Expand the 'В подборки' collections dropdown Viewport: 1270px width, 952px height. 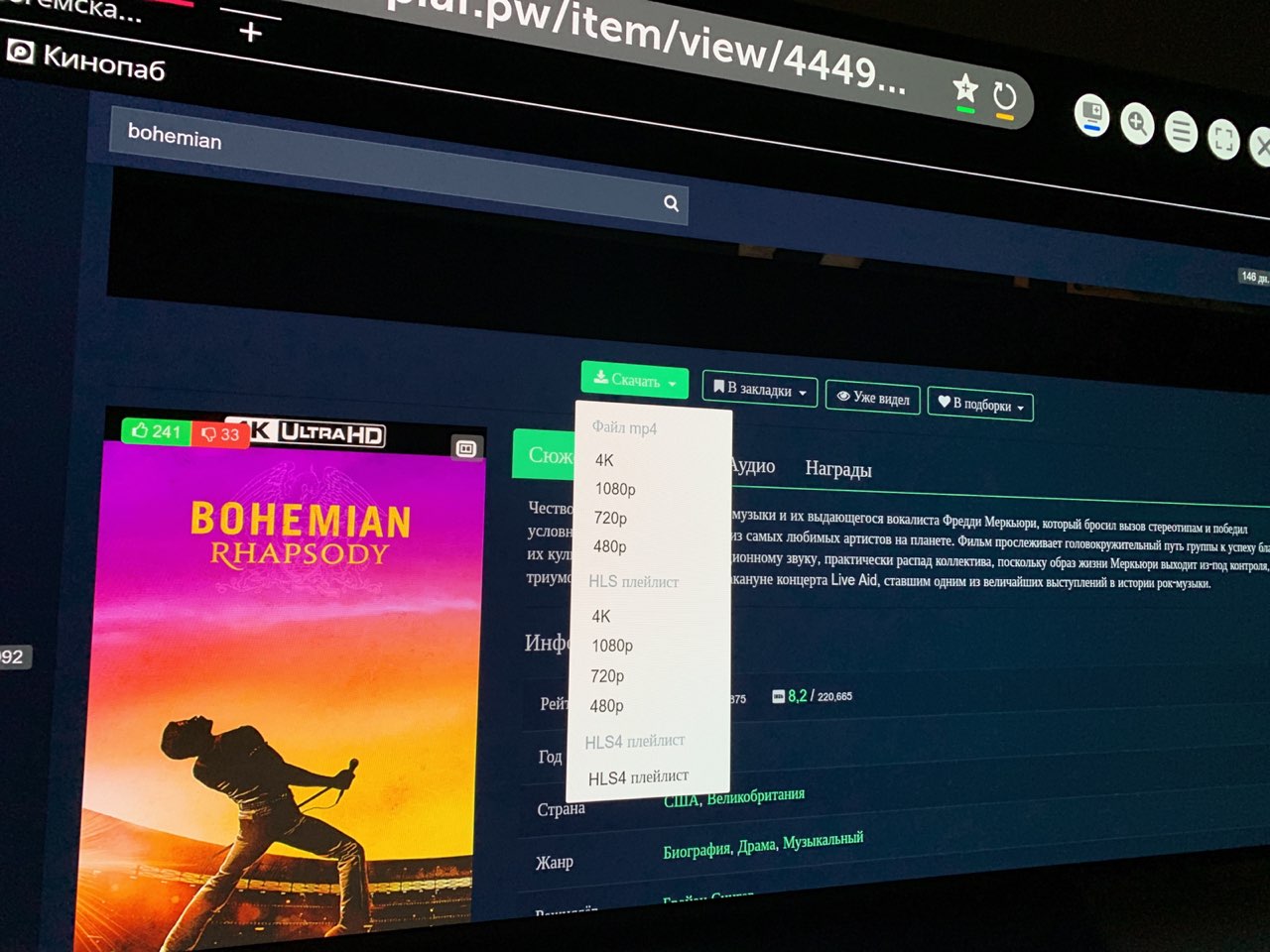pyautogui.click(x=980, y=404)
